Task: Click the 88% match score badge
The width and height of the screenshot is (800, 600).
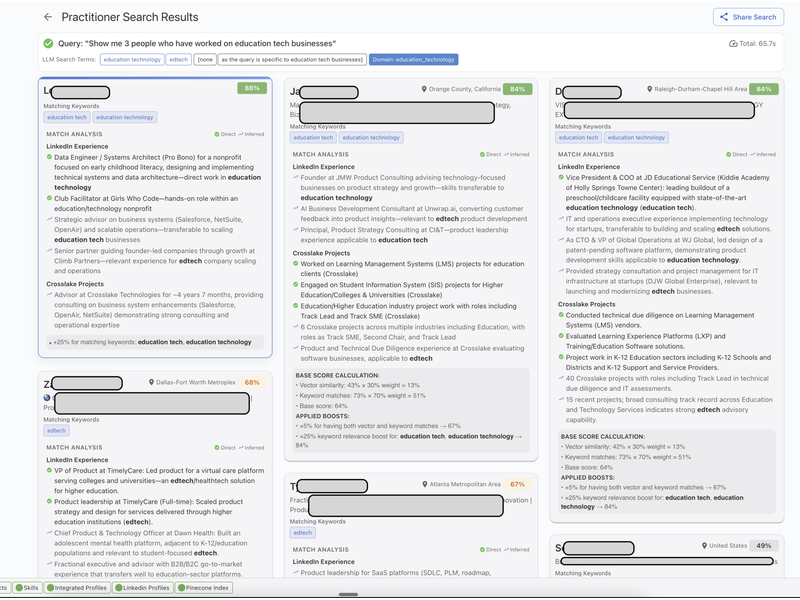Action: coord(254,88)
